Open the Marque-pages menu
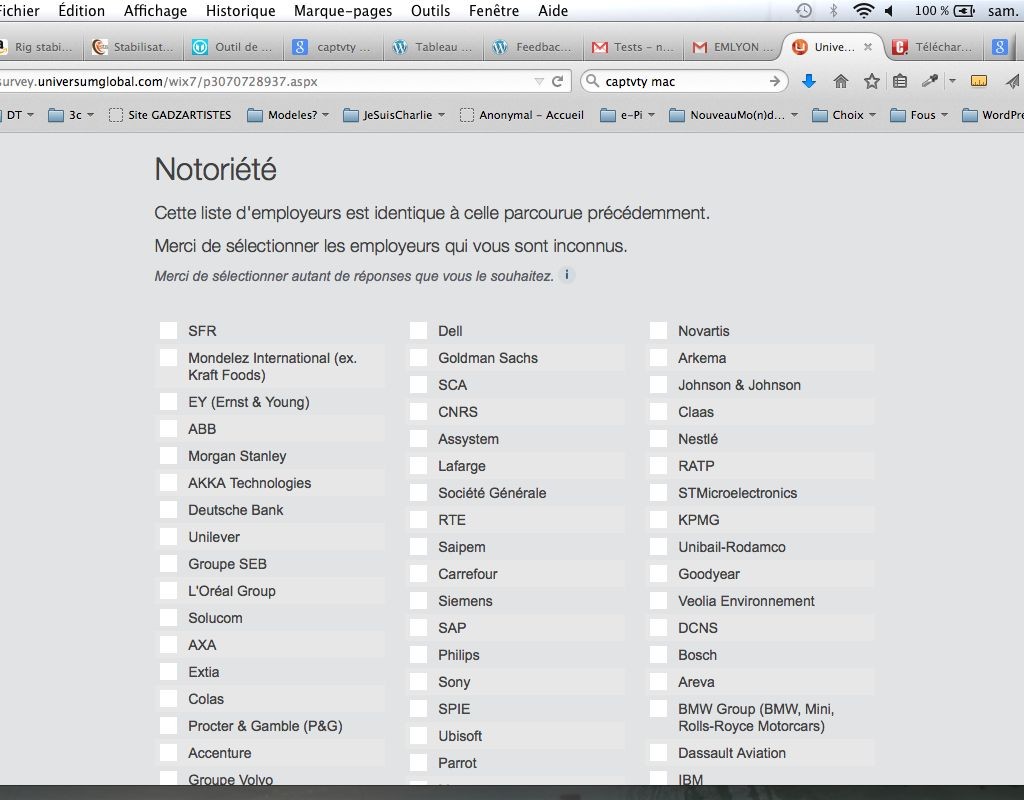Viewport: 1024px width, 800px height. click(343, 10)
